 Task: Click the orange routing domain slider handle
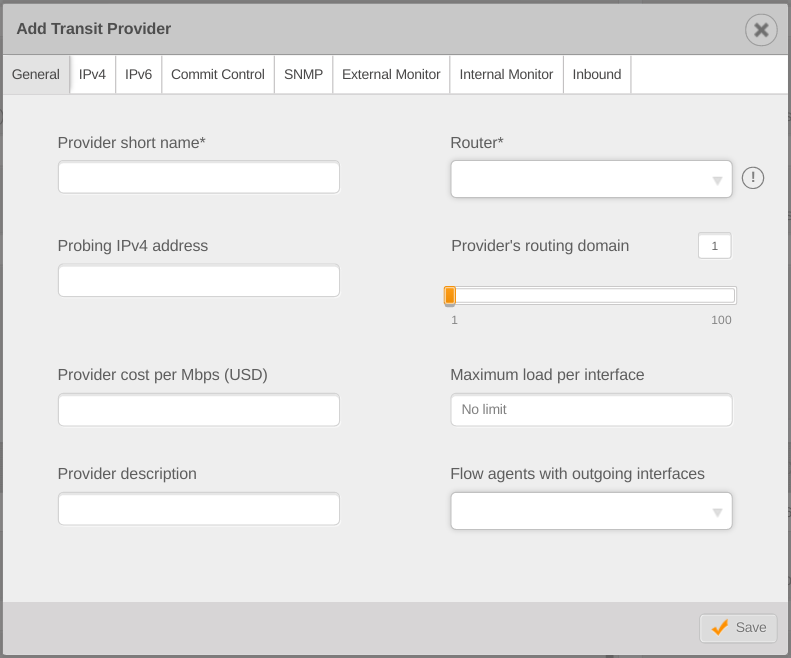pos(449,296)
